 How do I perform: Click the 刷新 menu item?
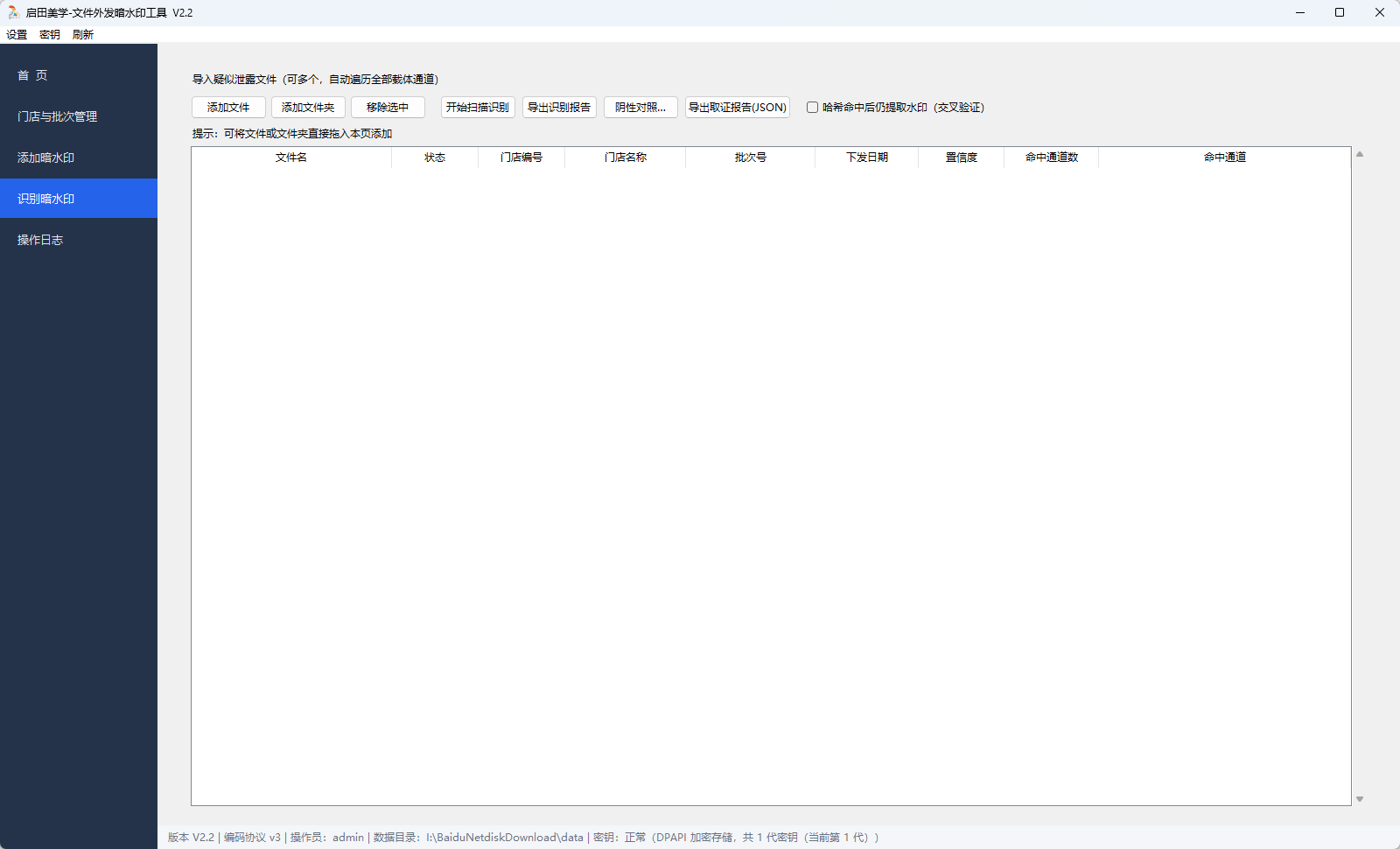pos(83,35)
